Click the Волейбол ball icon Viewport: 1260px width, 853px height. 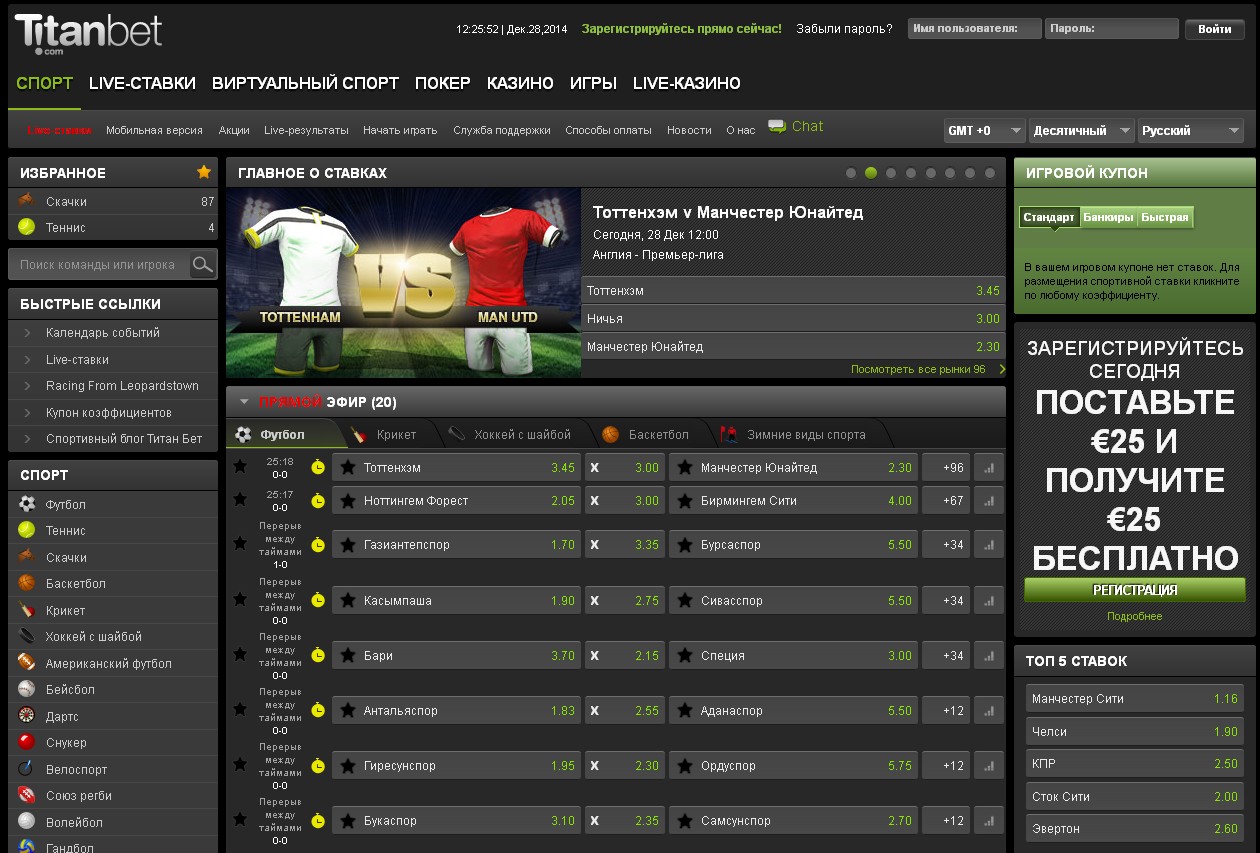tap(27, 822)
